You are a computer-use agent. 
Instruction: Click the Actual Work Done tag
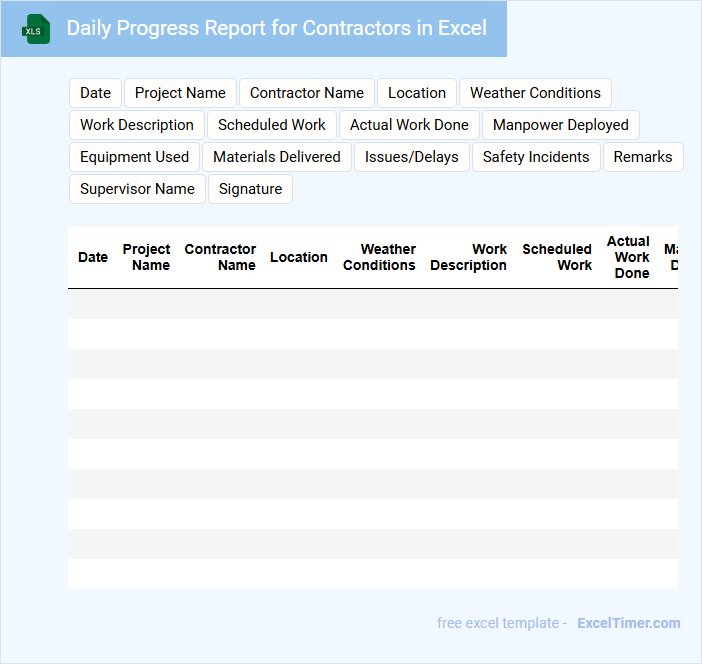[x=409, y=125]
